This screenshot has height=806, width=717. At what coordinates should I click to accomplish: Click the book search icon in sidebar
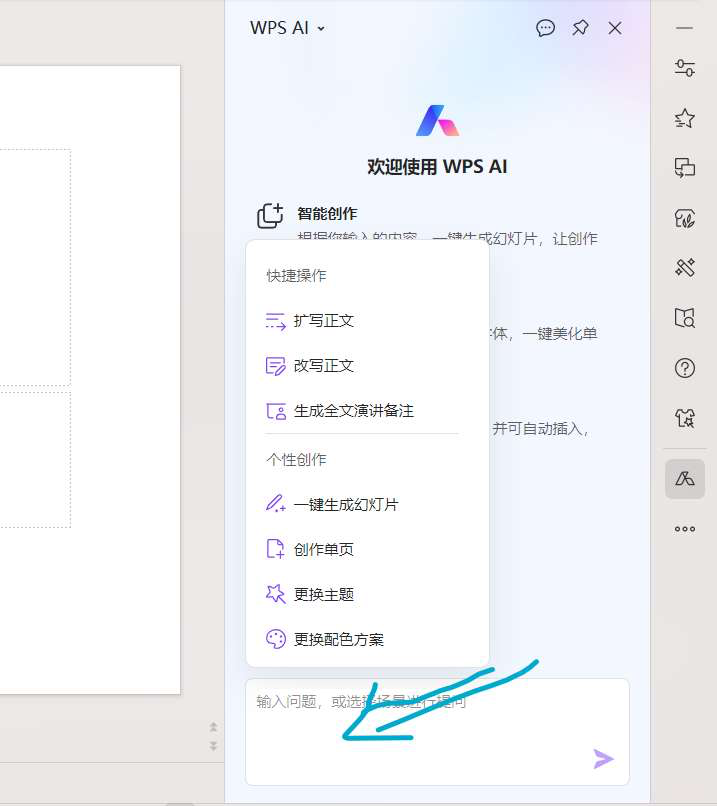(684, 318)
